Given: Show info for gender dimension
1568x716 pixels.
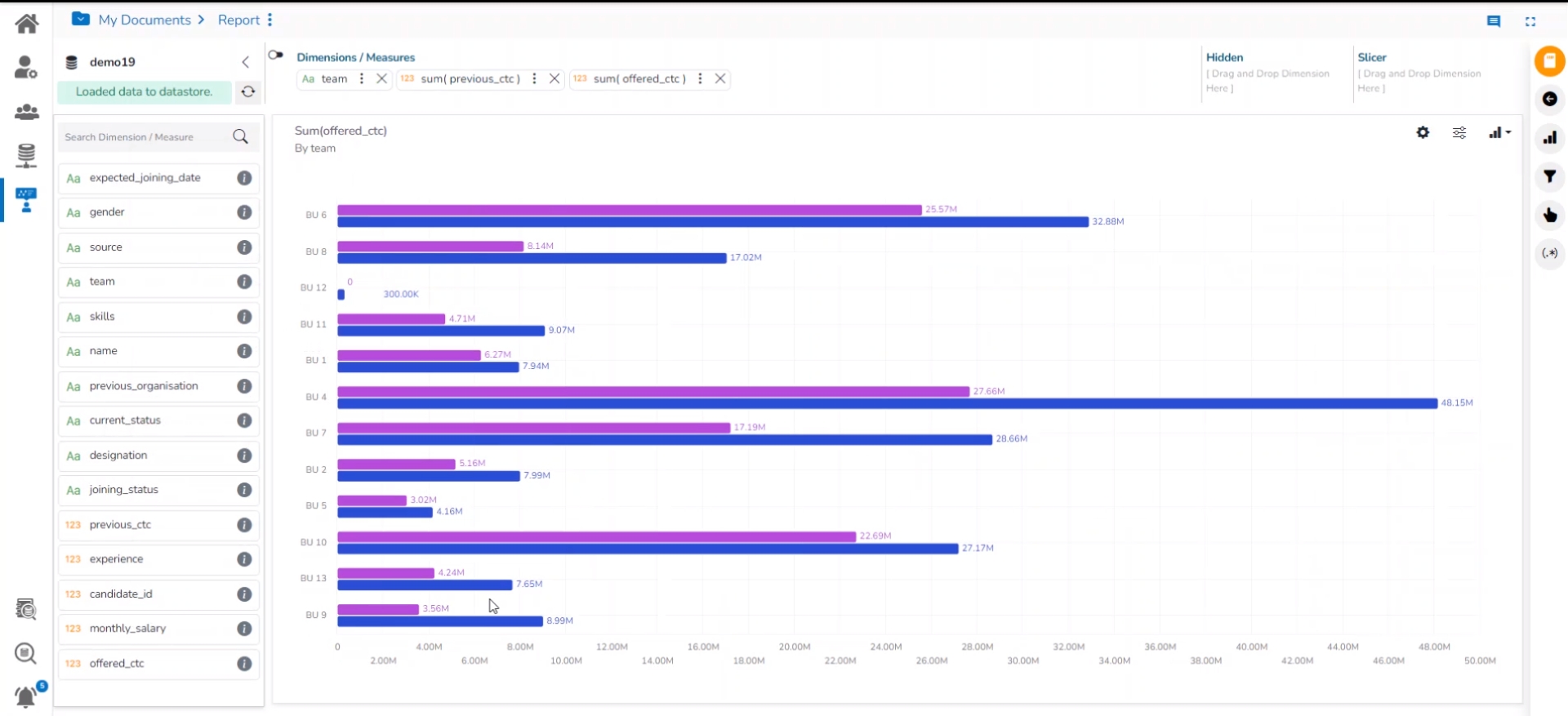Looking at the screenshot, I should pos(244,212).
